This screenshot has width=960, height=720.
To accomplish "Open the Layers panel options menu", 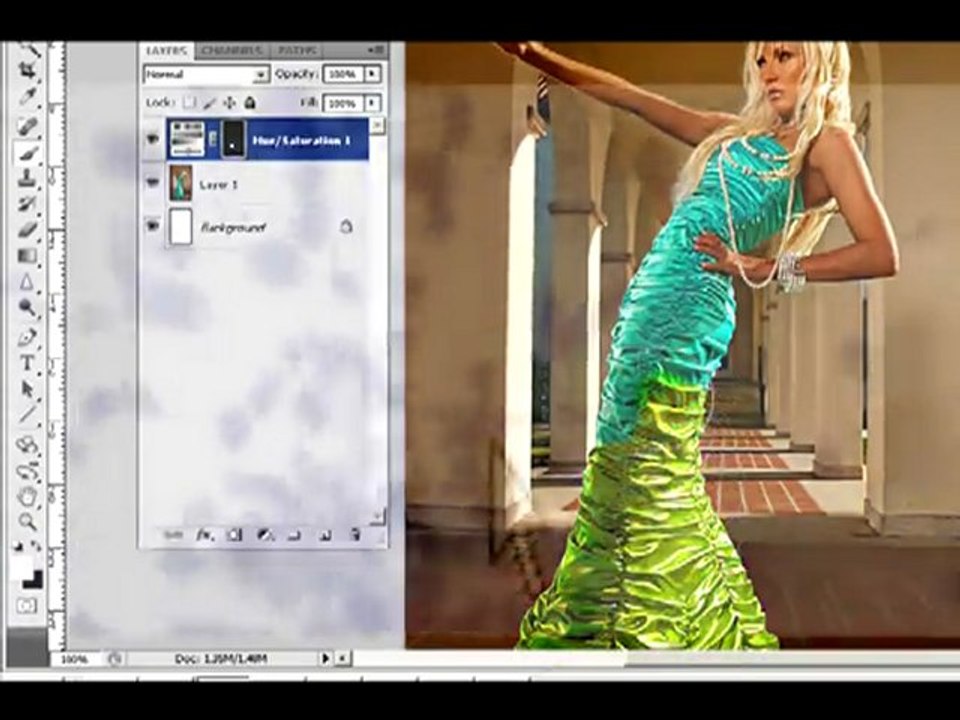I will [376, 50].
